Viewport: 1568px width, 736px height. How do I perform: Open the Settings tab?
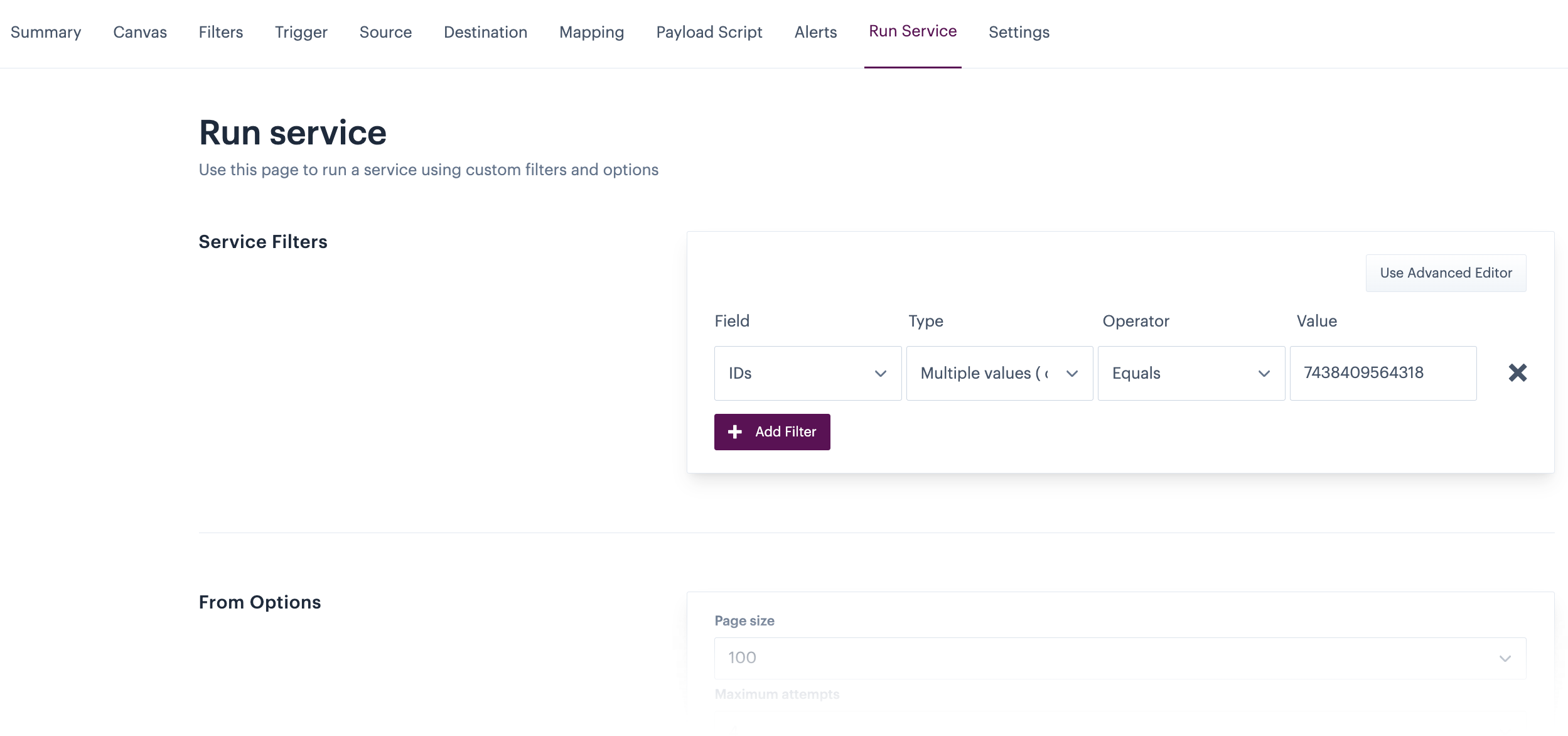point(1018,33)
